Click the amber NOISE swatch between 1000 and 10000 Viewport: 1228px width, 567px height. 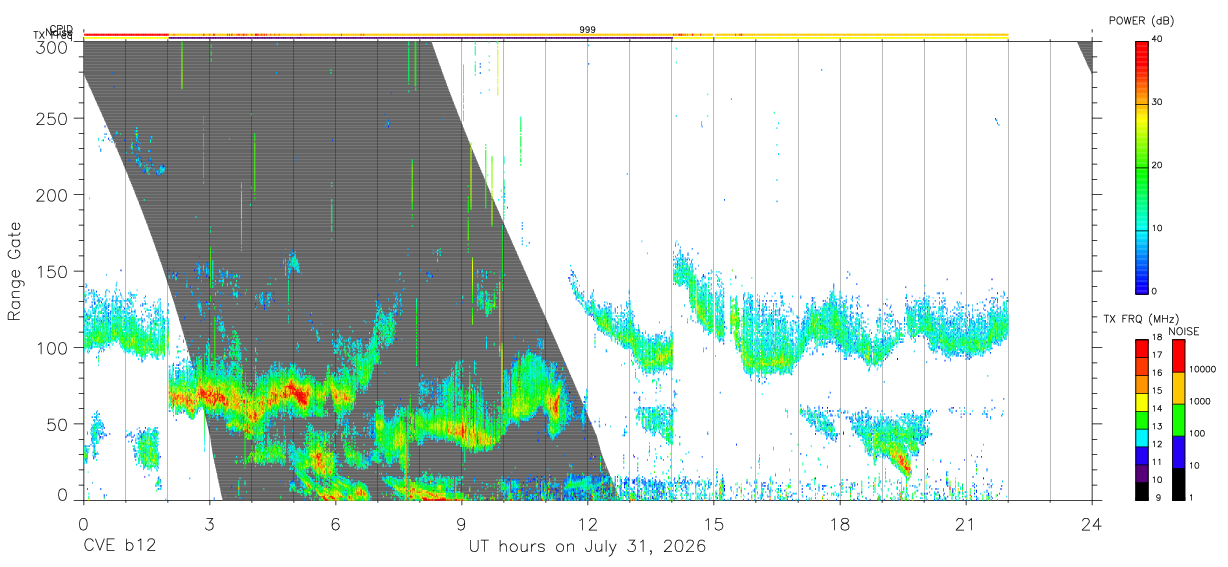tap(1179, 388)
